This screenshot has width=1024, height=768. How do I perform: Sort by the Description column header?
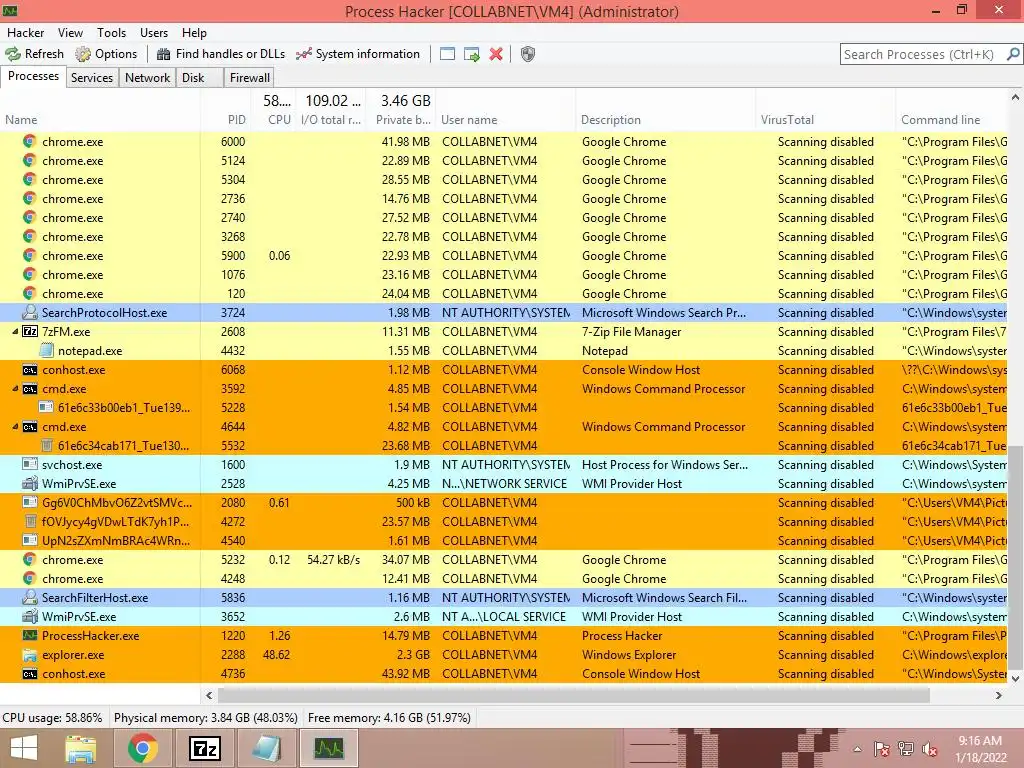665,120
